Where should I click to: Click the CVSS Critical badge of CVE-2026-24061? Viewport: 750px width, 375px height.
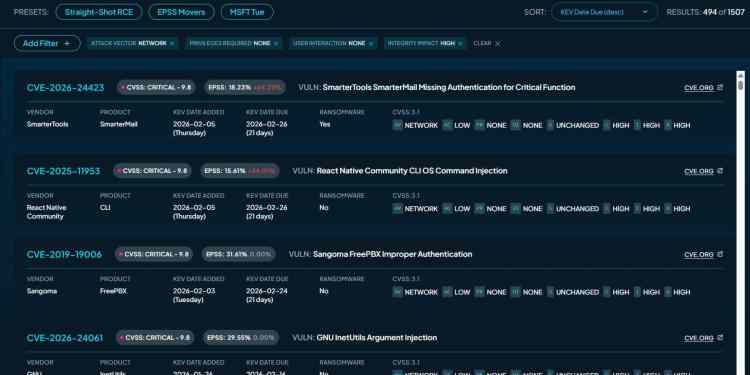point(155,338)
